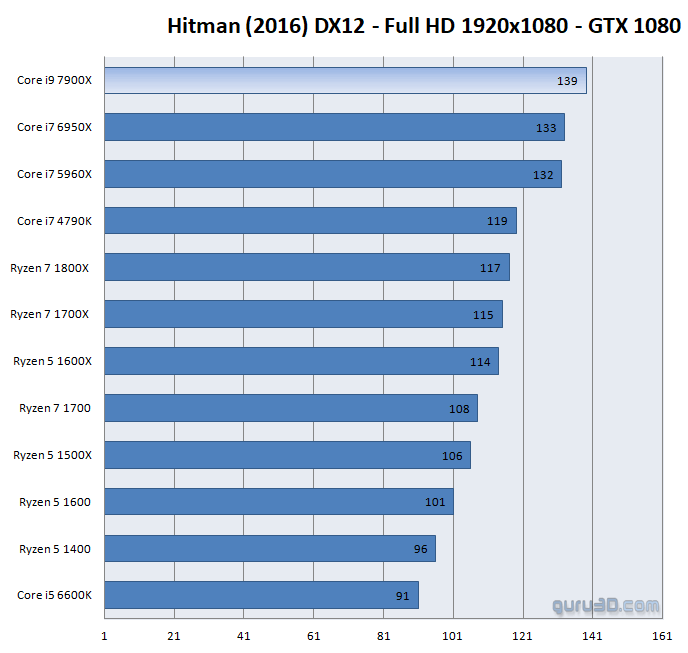Screen dimensions: 688x653
Task: Click the 119 value data label
Action: pyautogui.click(x=497, y=221)
